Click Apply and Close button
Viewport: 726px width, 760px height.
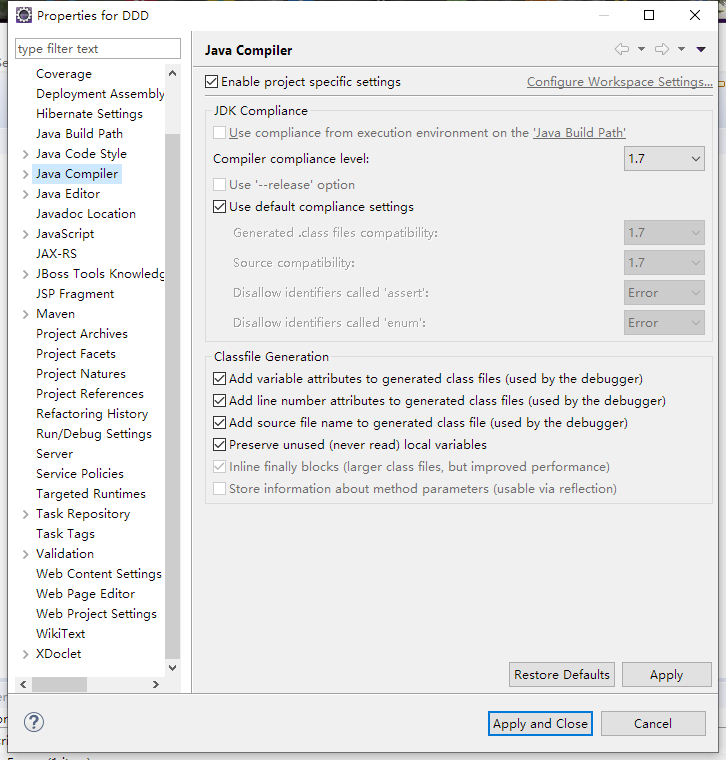(x=540, y=724)
